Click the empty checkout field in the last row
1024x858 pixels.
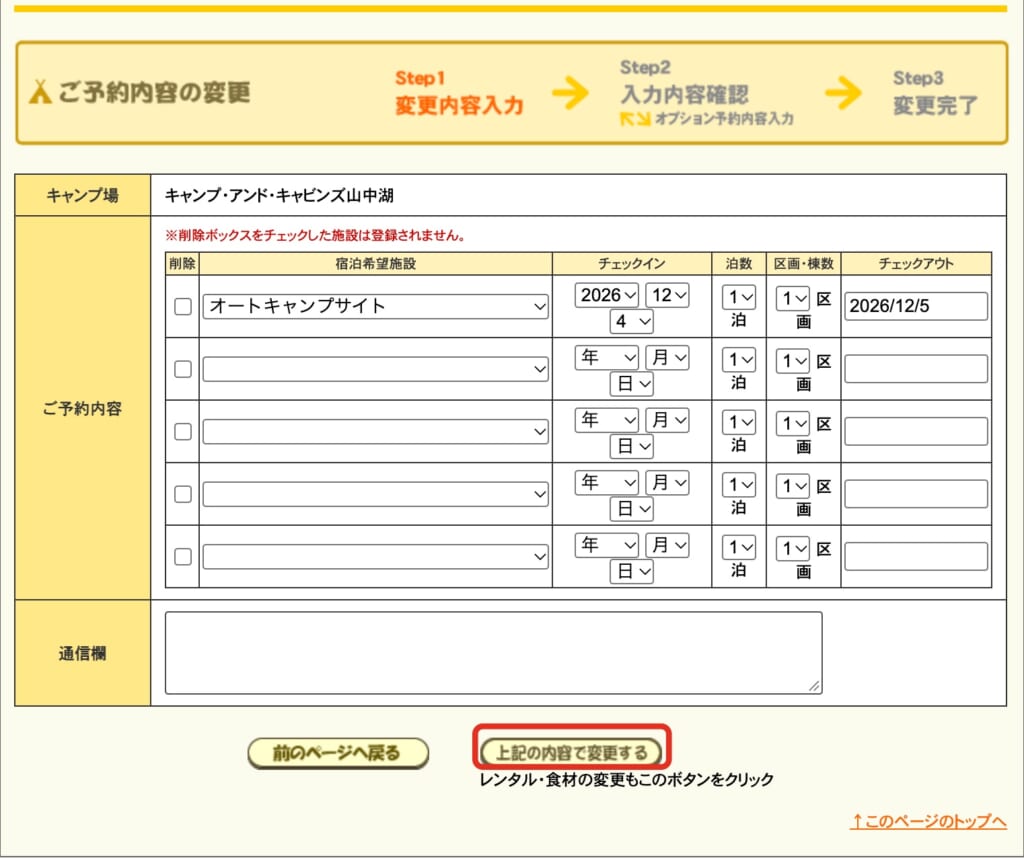[x=916, y=557]
